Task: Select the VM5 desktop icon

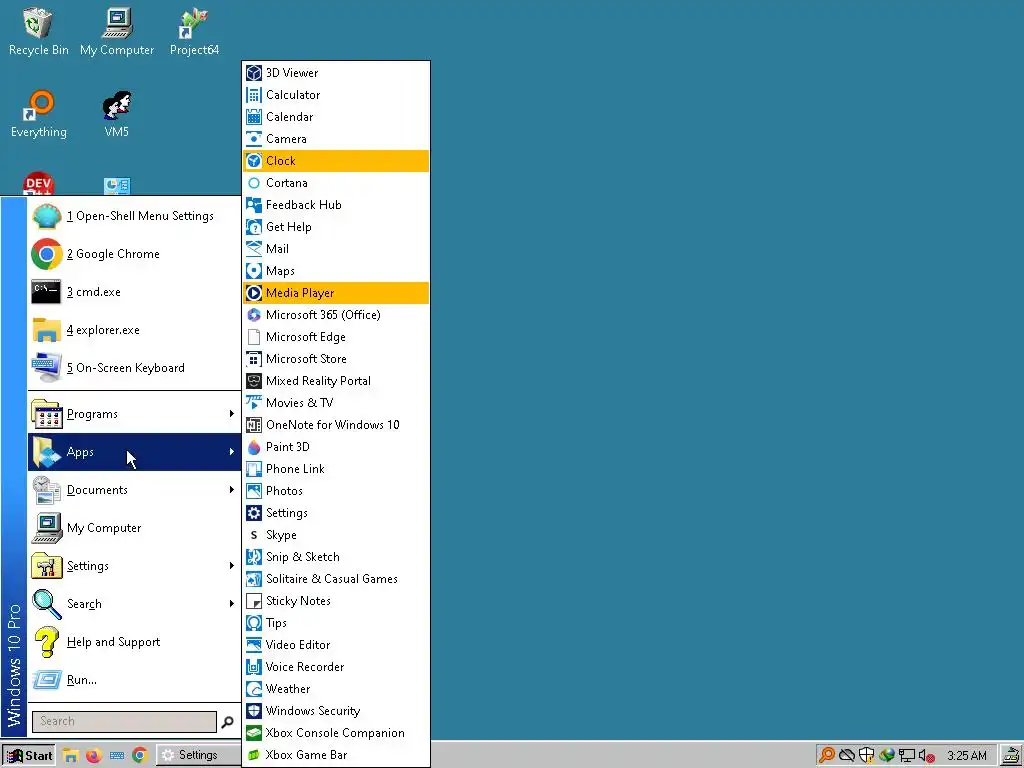Action: 117,114
